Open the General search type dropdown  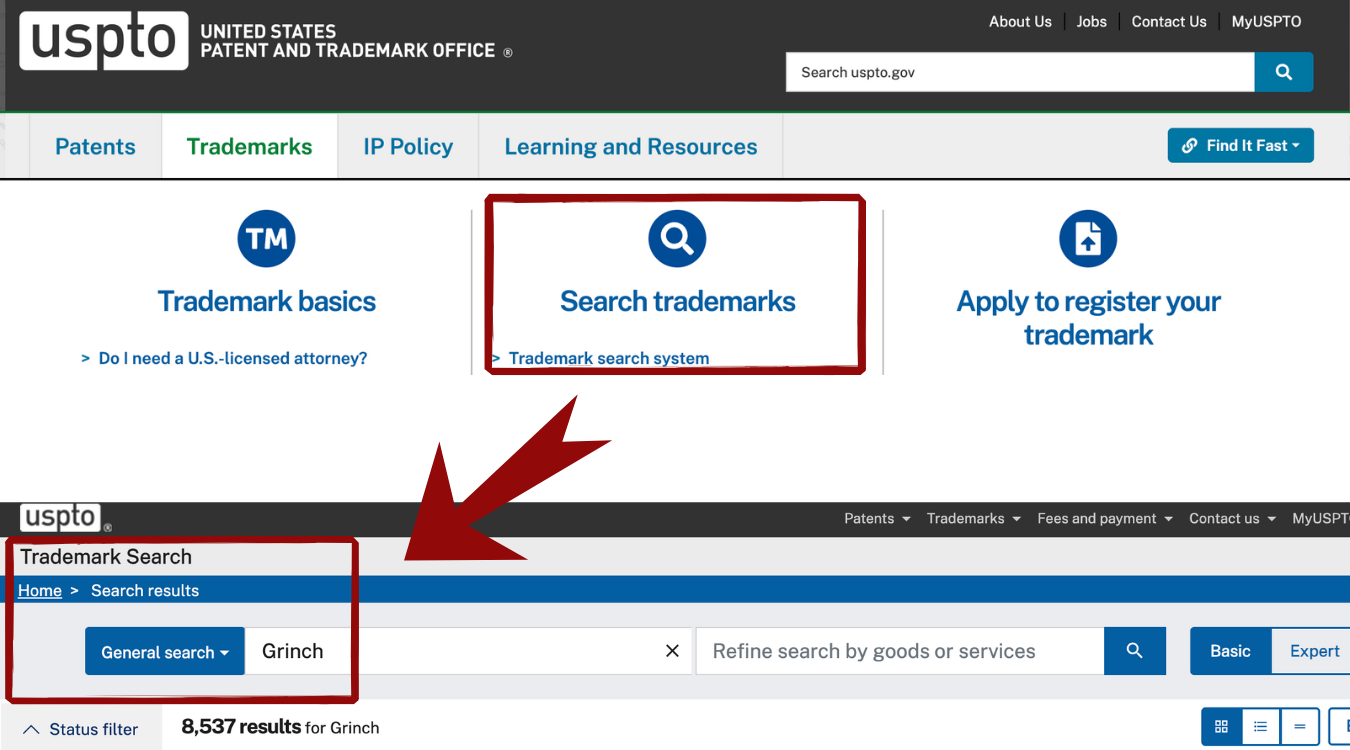(165, 651)
